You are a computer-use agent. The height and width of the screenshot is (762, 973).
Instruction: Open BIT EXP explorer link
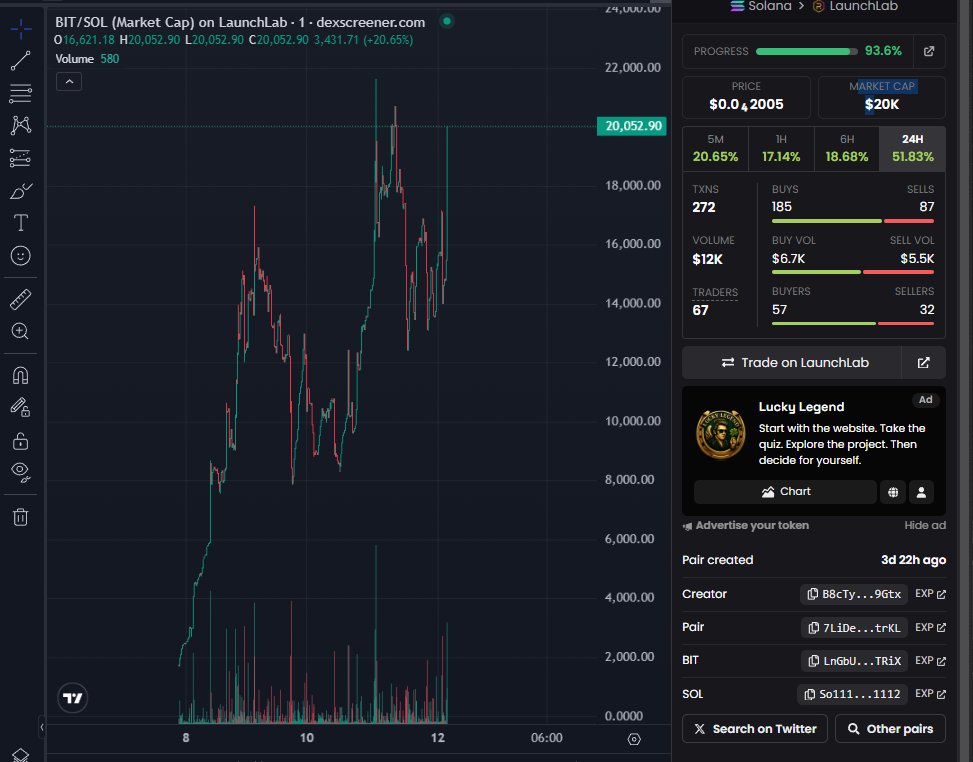pyautogui.click(x=930, y=661)
